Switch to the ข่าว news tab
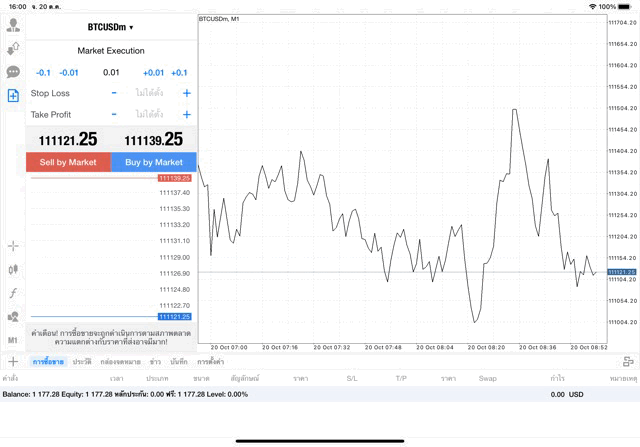This screenshot has width=640, height=447. coord(155,361)
